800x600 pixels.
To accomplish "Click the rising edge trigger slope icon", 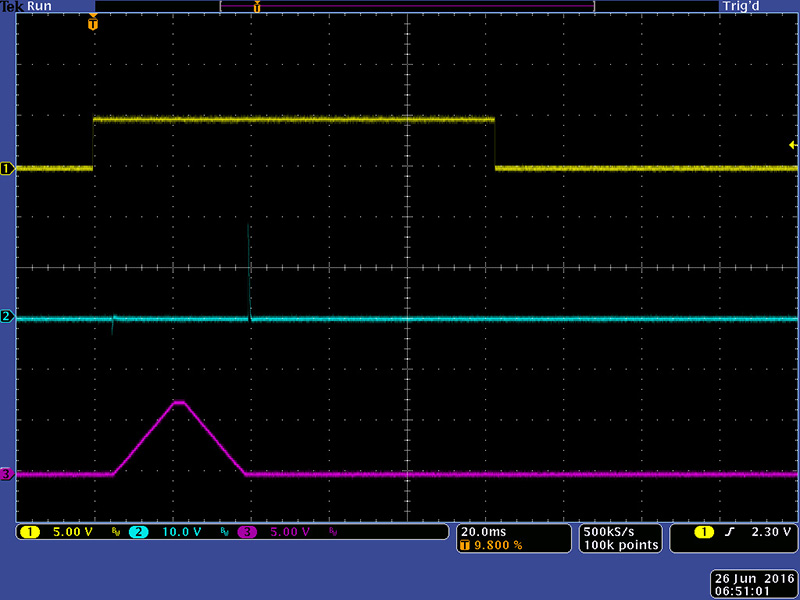I will [730, 532].
